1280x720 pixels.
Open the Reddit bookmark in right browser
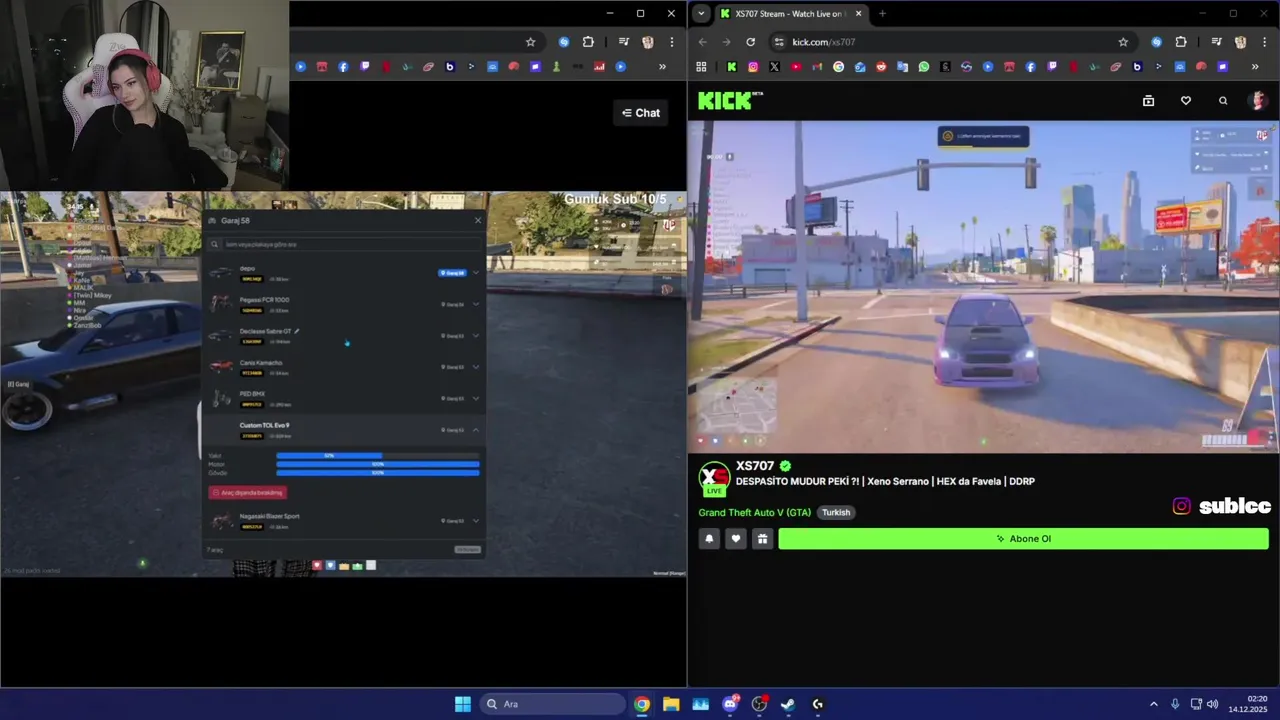(881, 67)
